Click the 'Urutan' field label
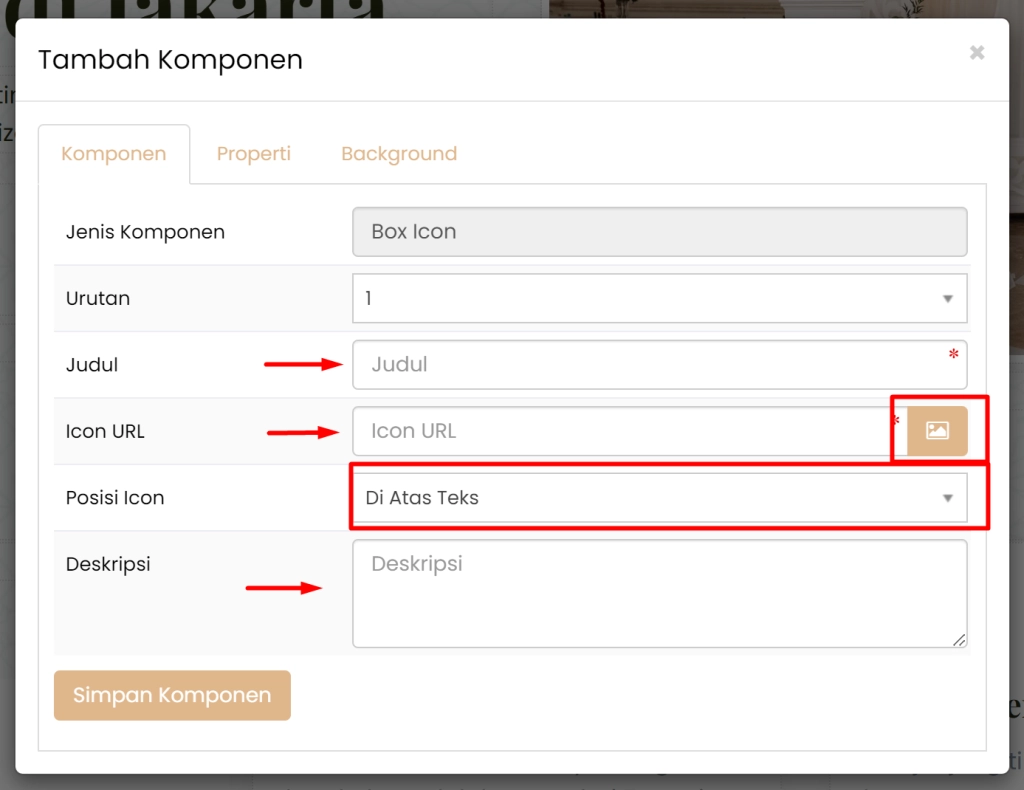 98,299
